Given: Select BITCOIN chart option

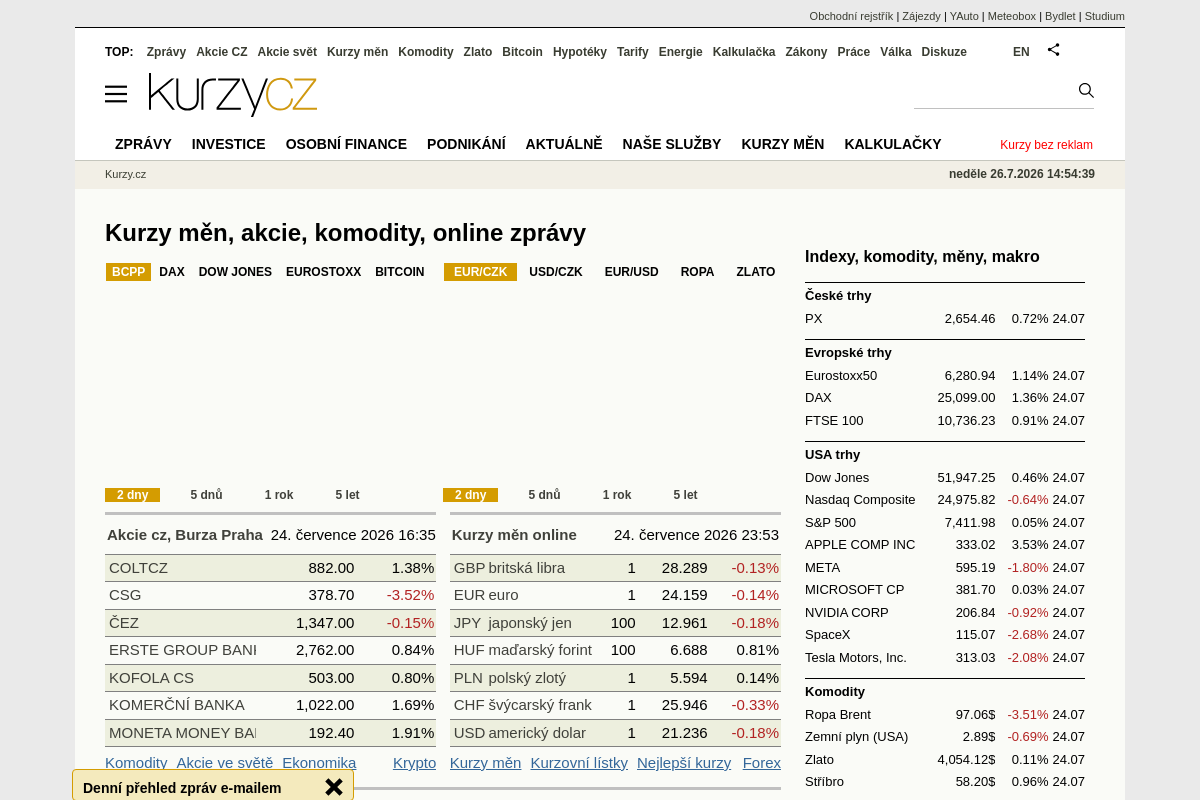Looking at the screenshot, I should 400,272.
